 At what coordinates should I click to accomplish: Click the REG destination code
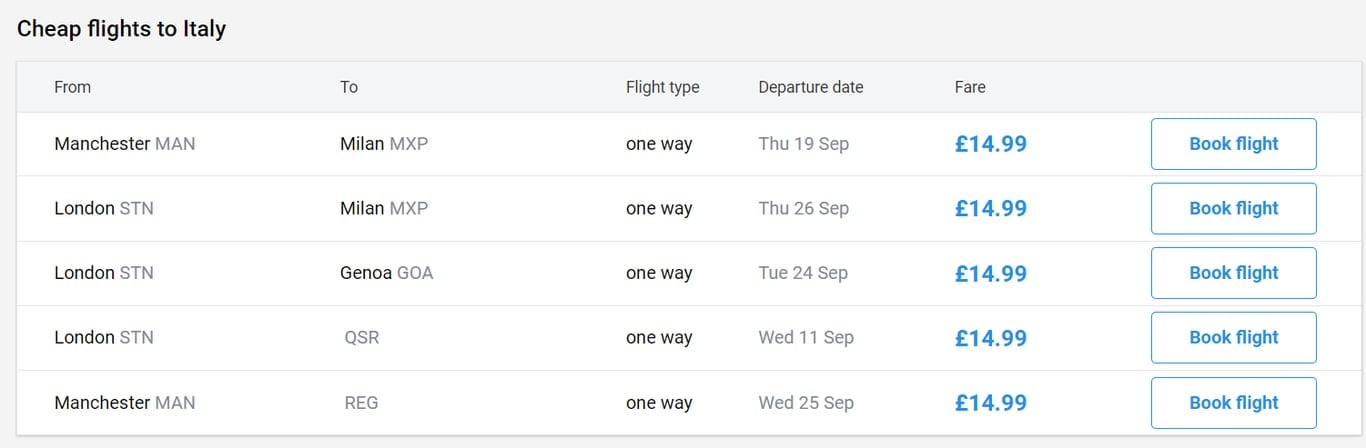361,403
